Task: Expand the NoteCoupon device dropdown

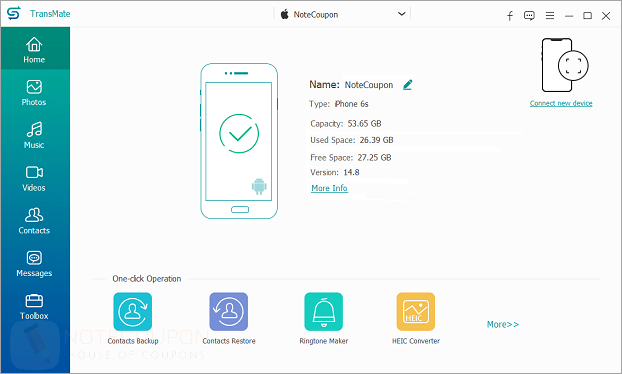Action: [401, 14]
